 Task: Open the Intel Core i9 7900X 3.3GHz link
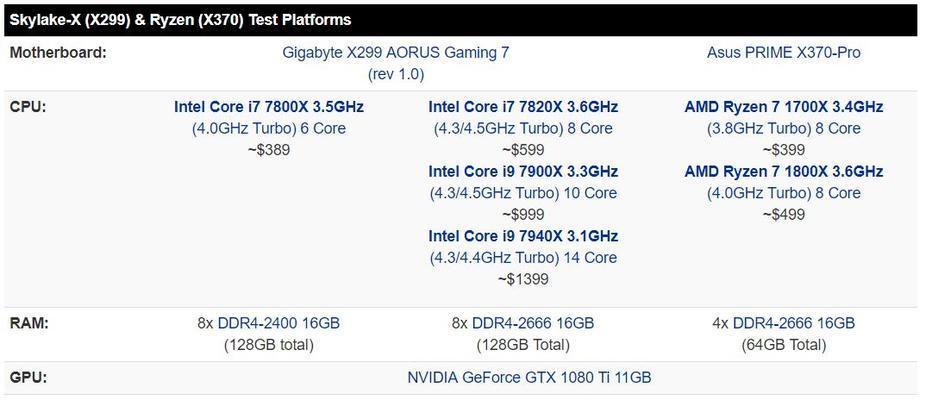pos(523,171)
